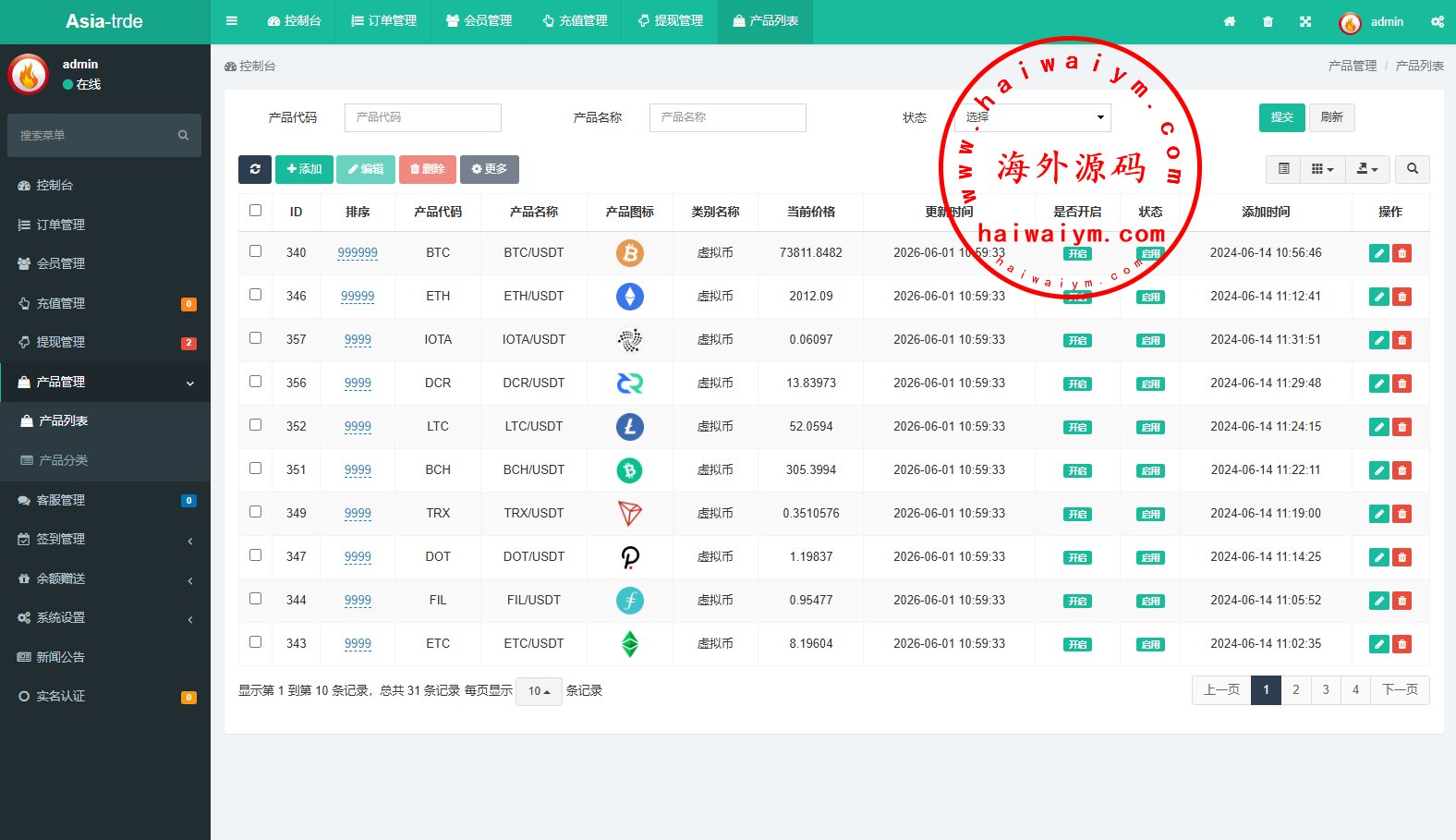Check the checkbox for row ID 351
Viewport: 1456px width, 840px height.
[255, 469]
